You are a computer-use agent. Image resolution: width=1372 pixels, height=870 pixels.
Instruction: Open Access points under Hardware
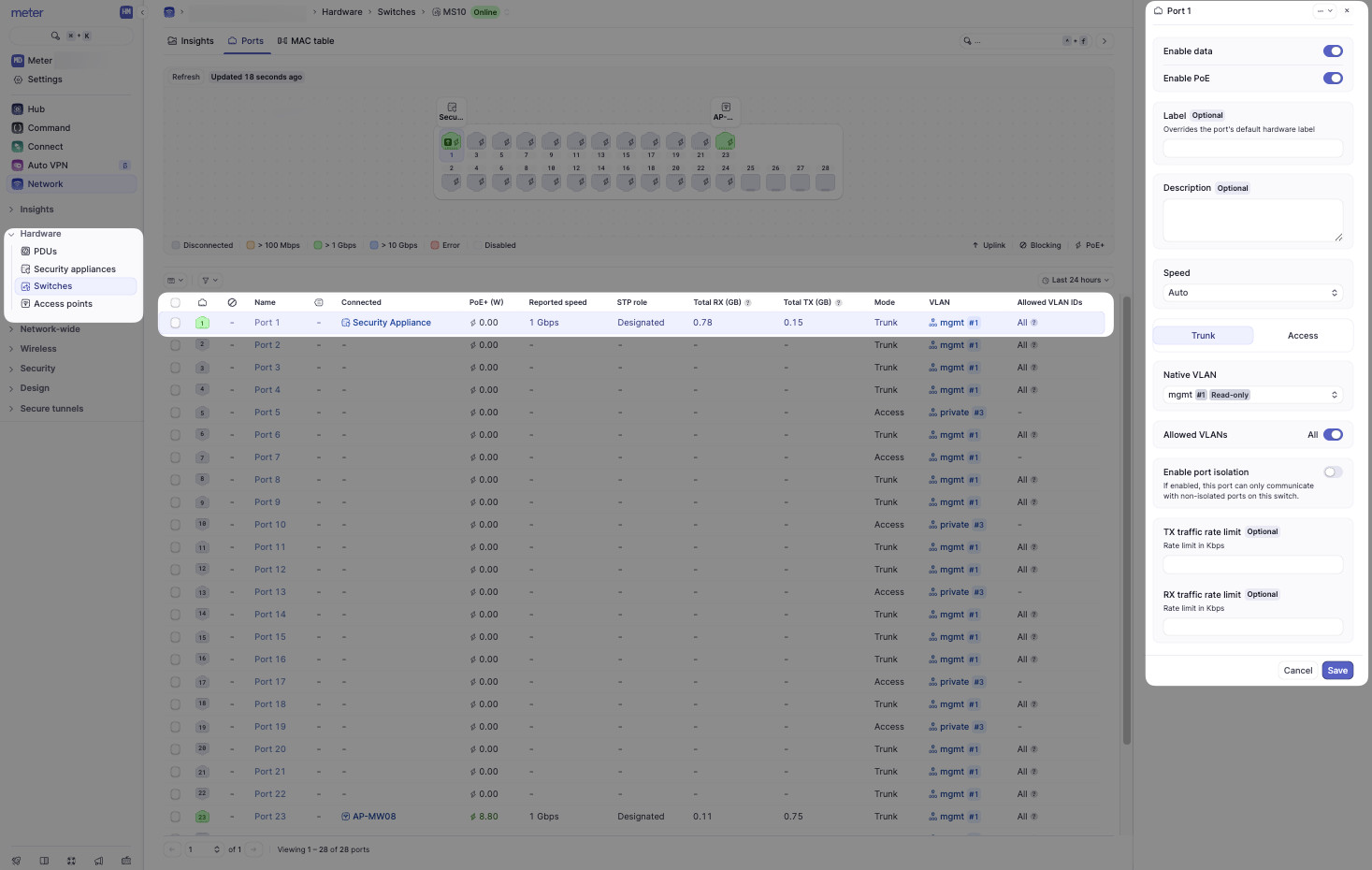64,303
